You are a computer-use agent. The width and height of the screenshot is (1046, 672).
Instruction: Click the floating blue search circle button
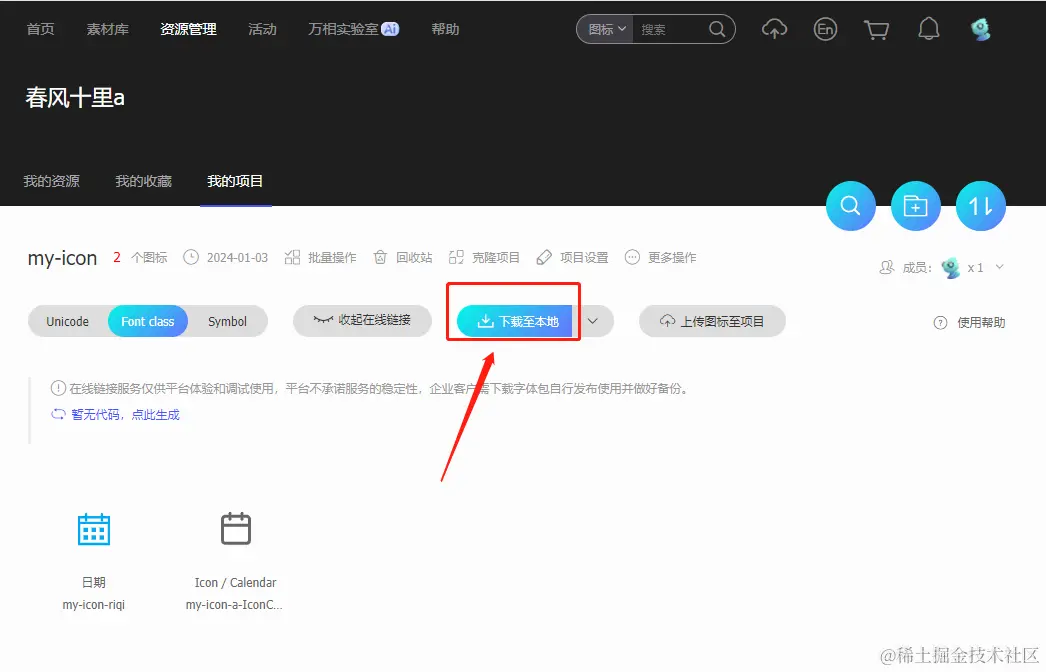coord(850,205)
